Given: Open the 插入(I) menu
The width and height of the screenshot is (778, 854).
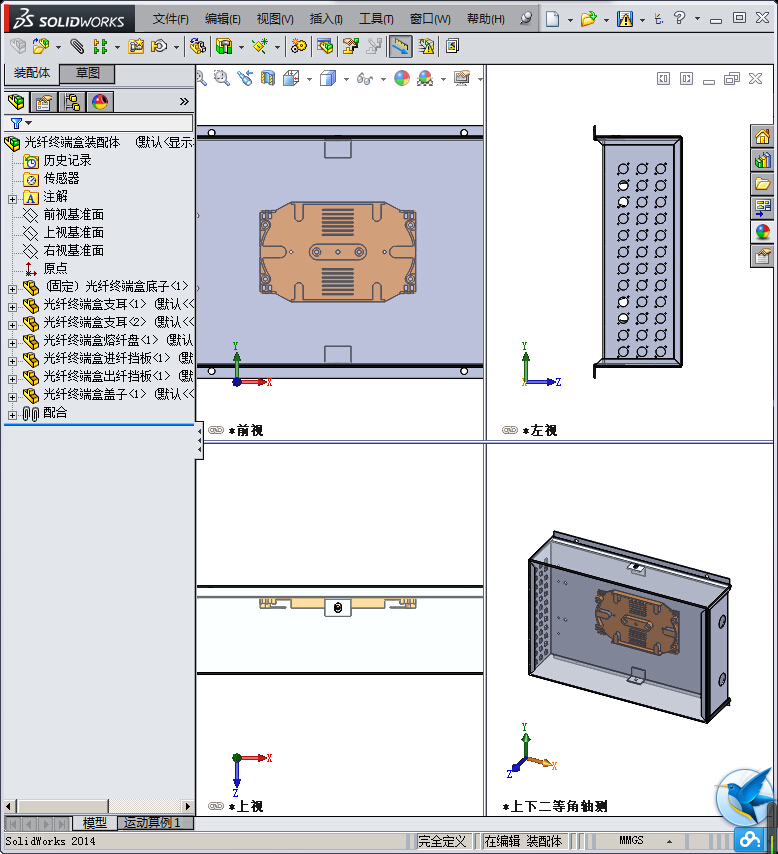Looking at the screenshot, I should tap(326, 19).
